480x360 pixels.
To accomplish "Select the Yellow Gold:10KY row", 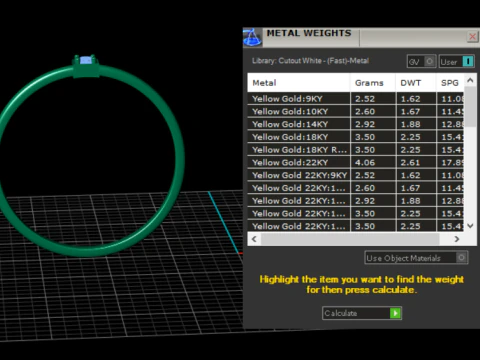I will coord(355,112).
